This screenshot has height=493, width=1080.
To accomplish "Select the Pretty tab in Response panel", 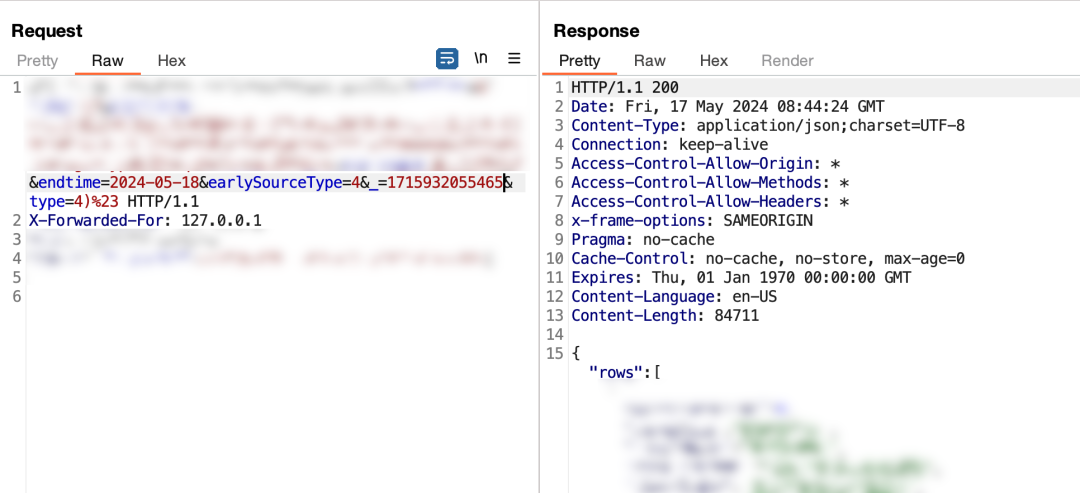I will tap(579, 61).
